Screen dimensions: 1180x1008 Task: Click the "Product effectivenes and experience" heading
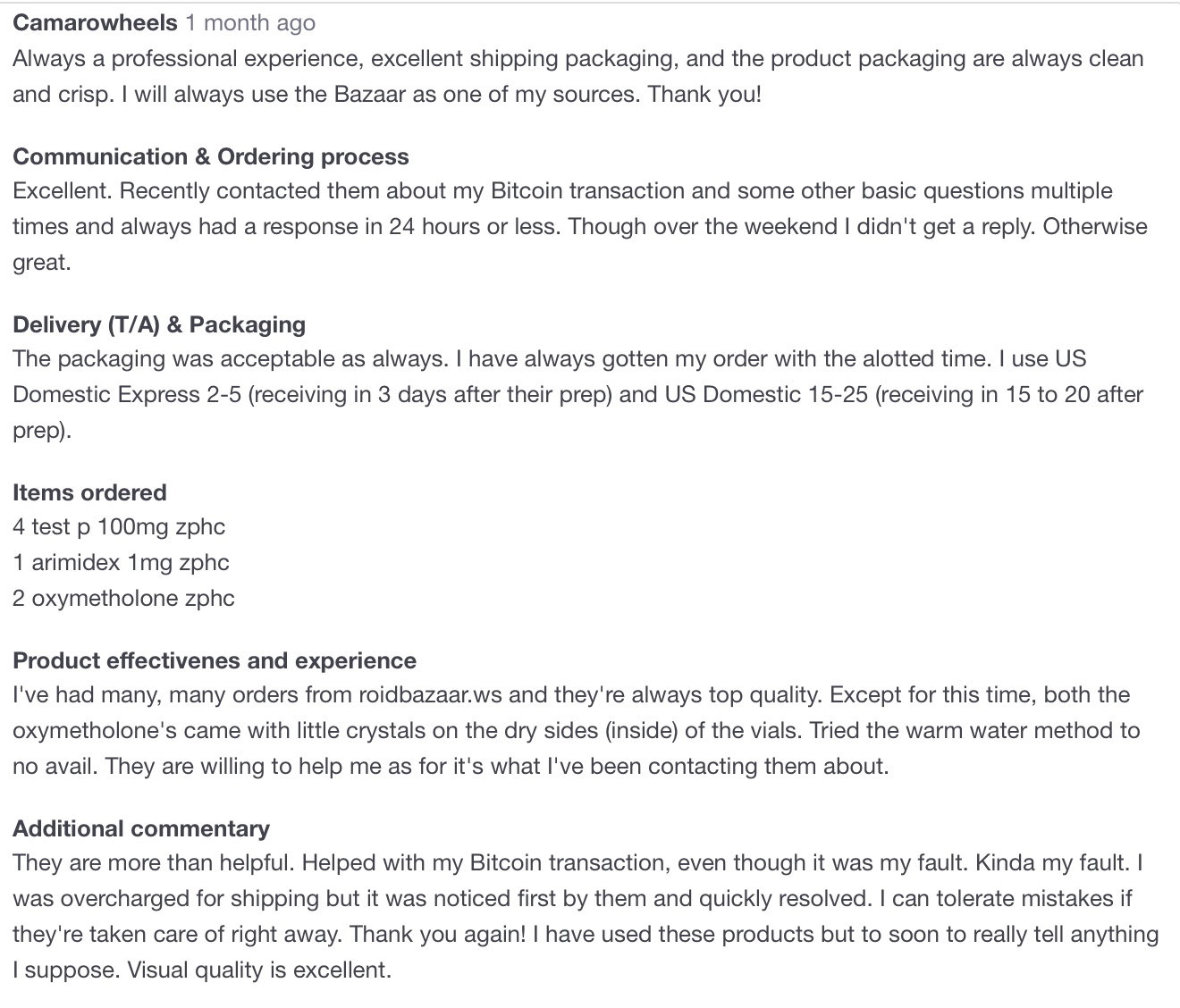[215, 660]
